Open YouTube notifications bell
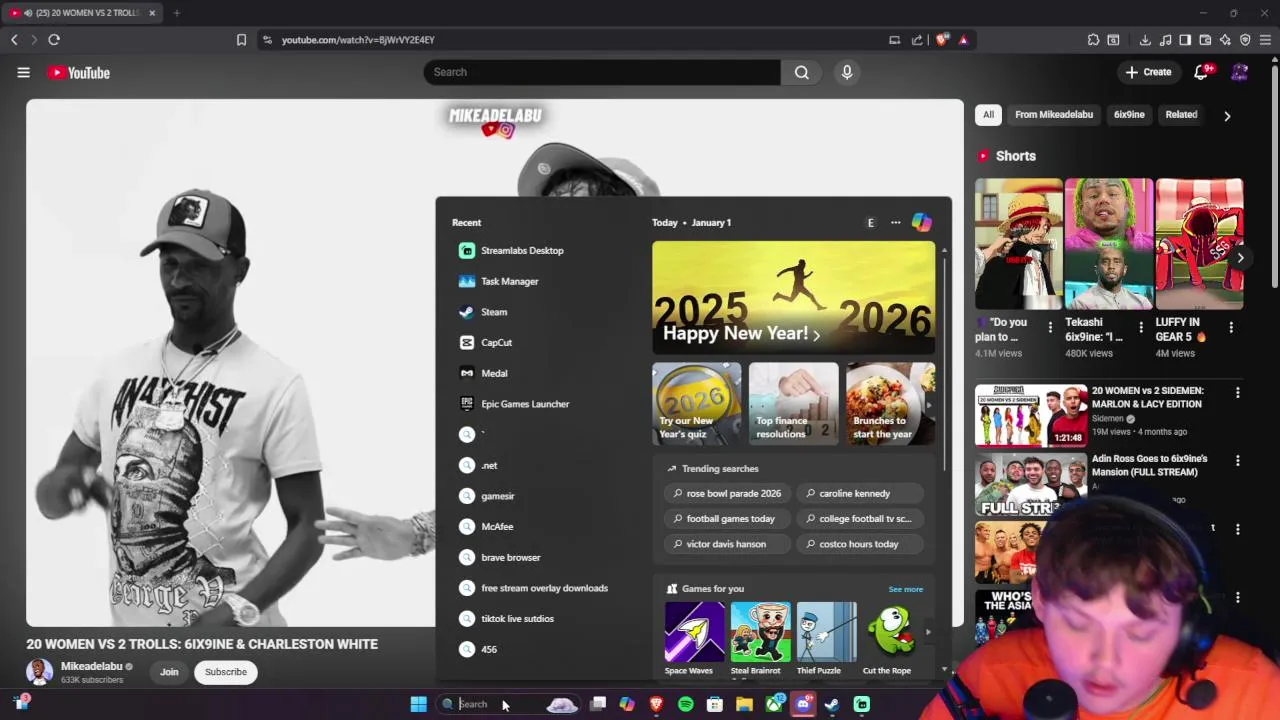 (1201, 72)
